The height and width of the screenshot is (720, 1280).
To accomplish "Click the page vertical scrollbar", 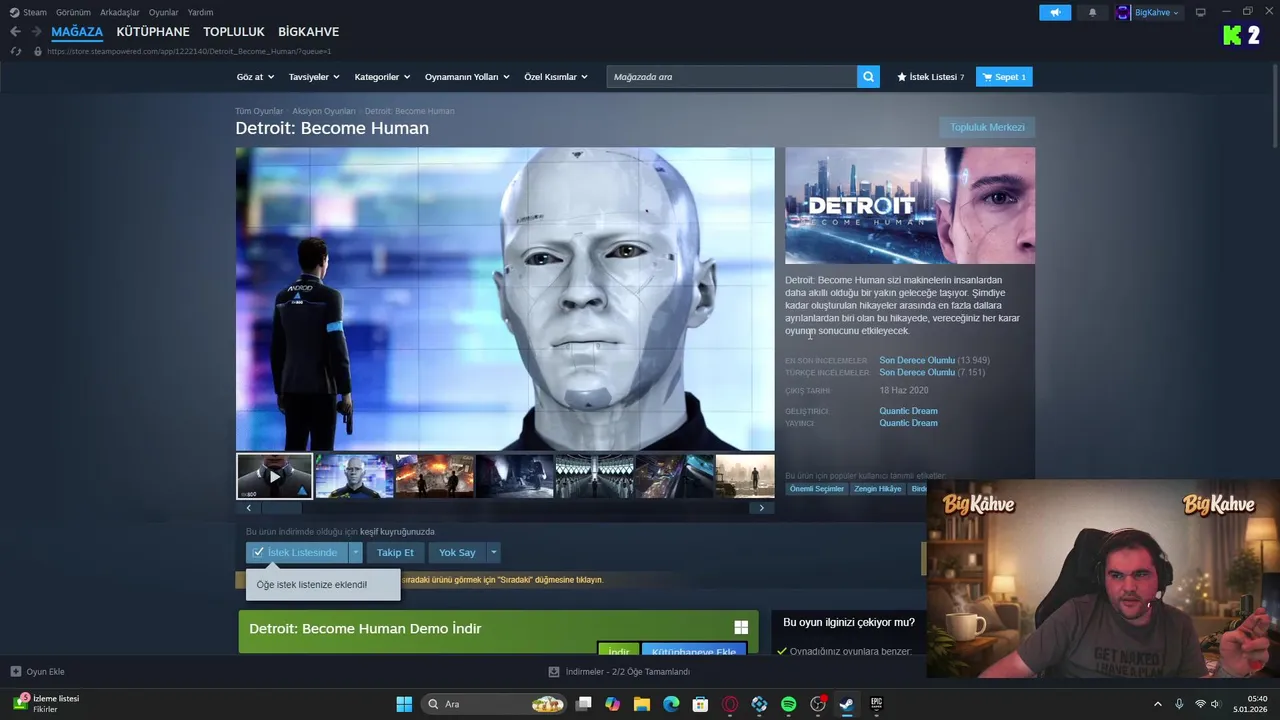I will (1275, 108).
